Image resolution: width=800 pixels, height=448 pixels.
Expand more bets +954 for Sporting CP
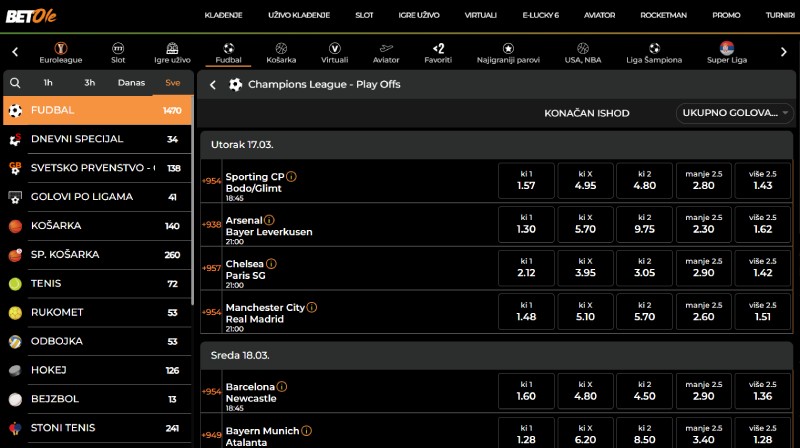(211, 181)
